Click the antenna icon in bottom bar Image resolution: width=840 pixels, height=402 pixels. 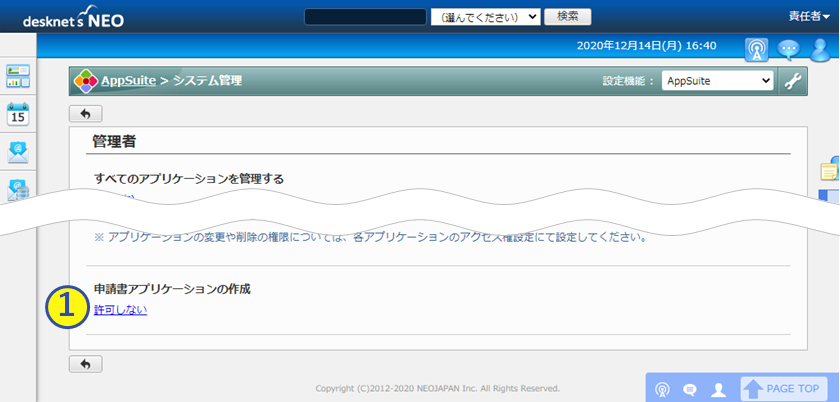pos(661,389)
